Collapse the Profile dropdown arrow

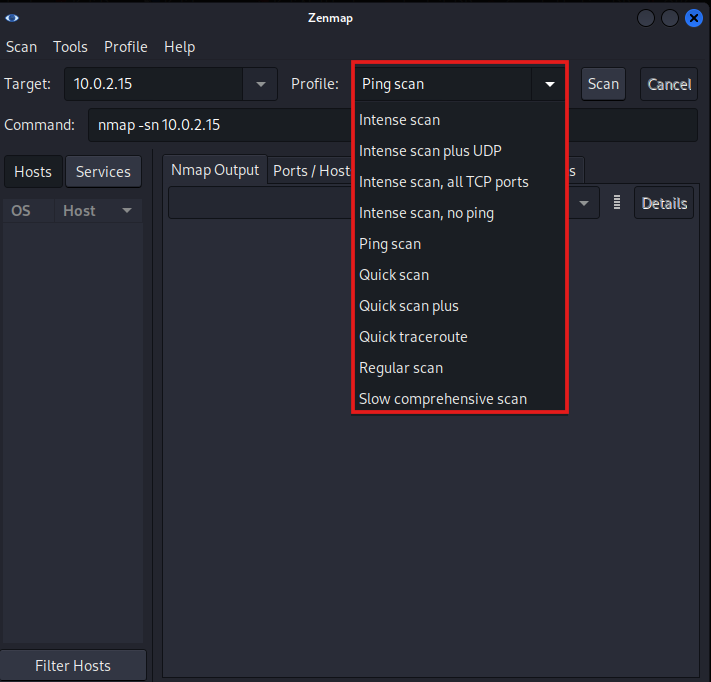coord(550,84)
